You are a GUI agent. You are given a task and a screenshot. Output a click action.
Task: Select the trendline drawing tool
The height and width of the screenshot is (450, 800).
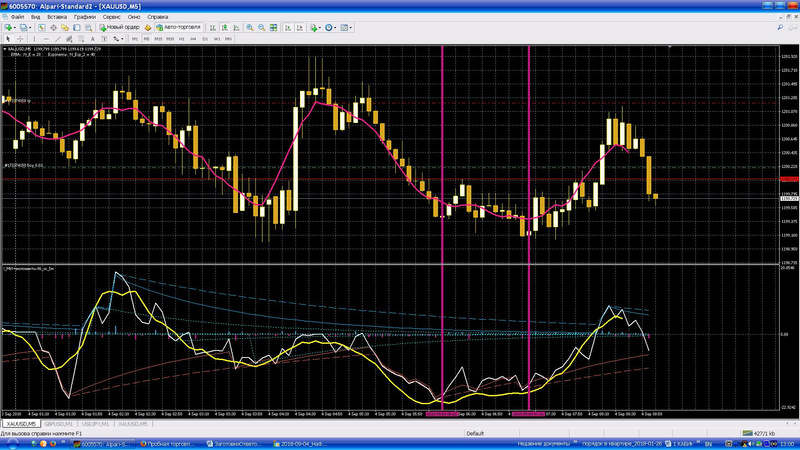point(57,39)
